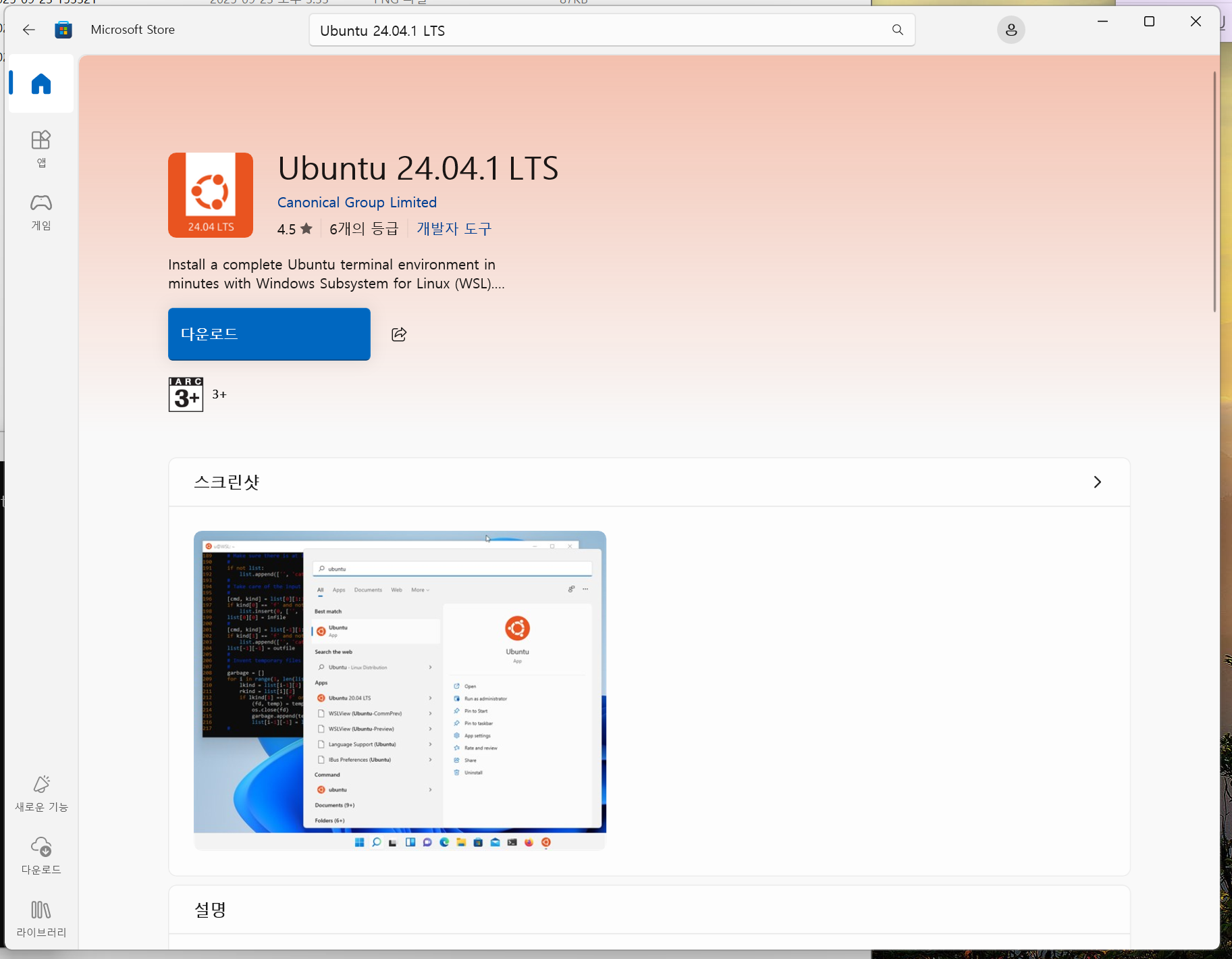
Task: Open 새로운 기능 in sidebar
Action: pos(41,794)
